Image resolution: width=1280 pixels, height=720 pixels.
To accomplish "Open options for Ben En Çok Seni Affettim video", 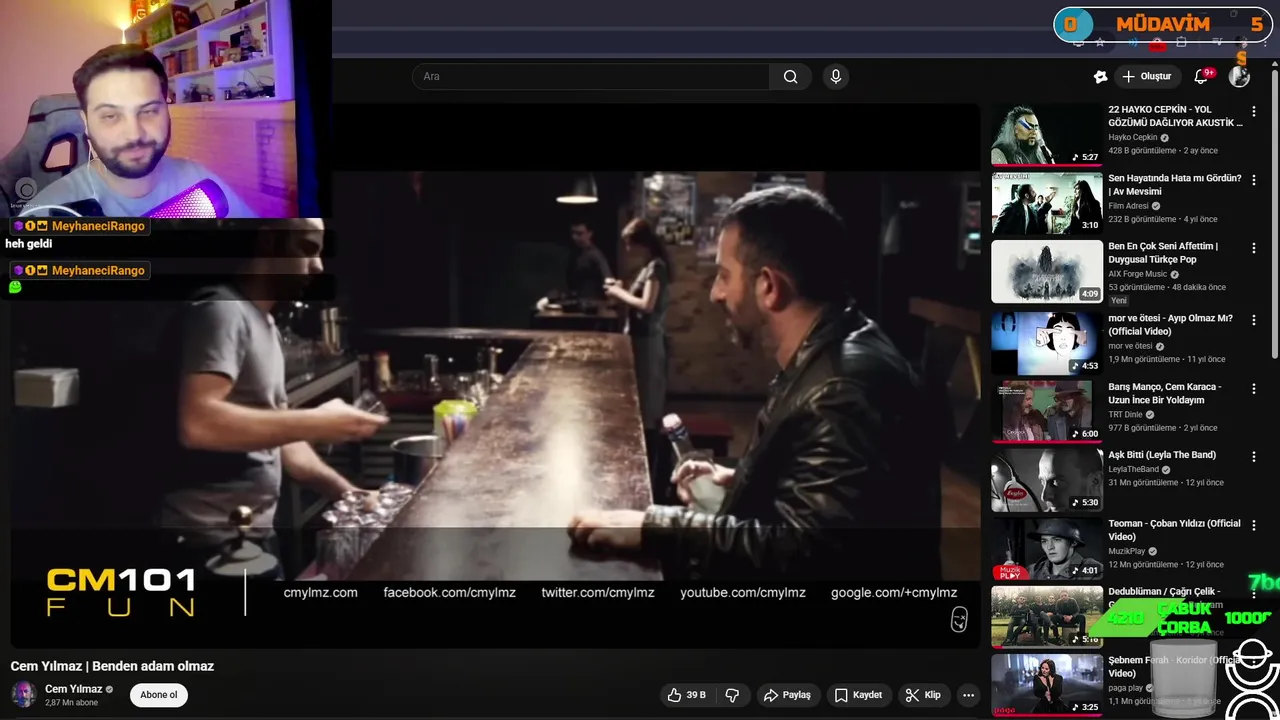I will pos(1254,248).
